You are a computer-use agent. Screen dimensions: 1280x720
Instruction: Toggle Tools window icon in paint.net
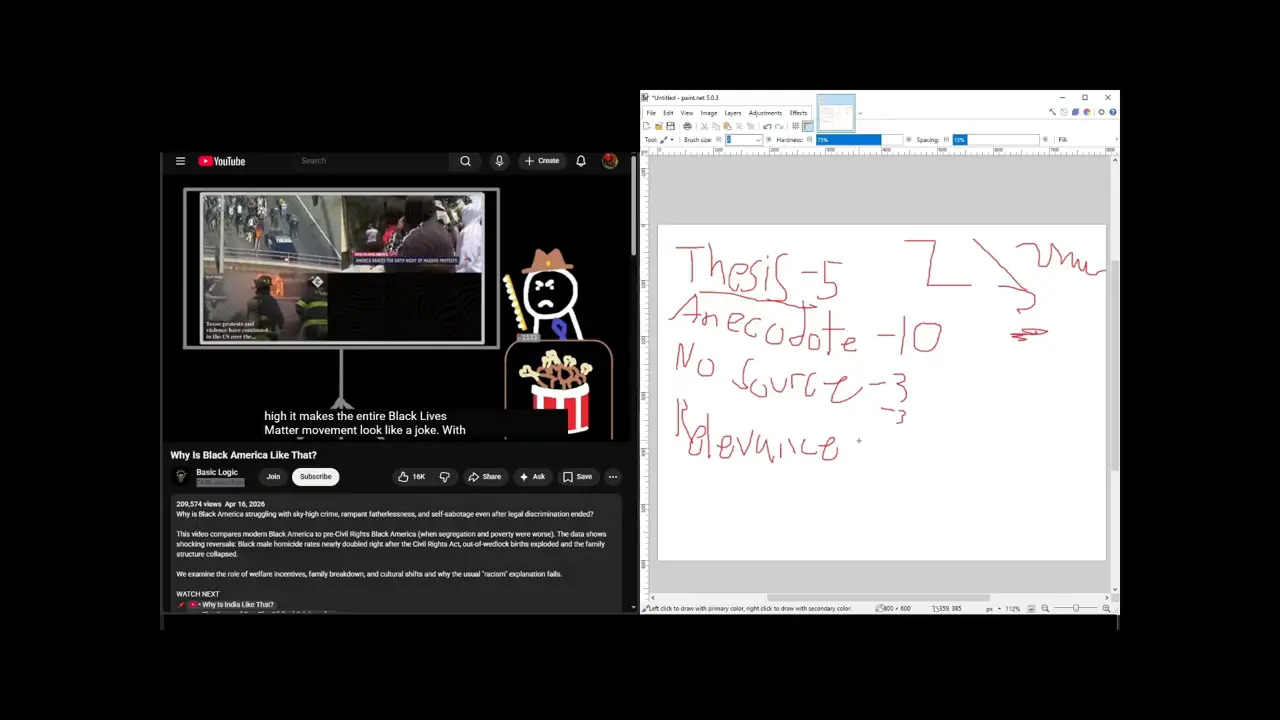(x=1052, y=112)
